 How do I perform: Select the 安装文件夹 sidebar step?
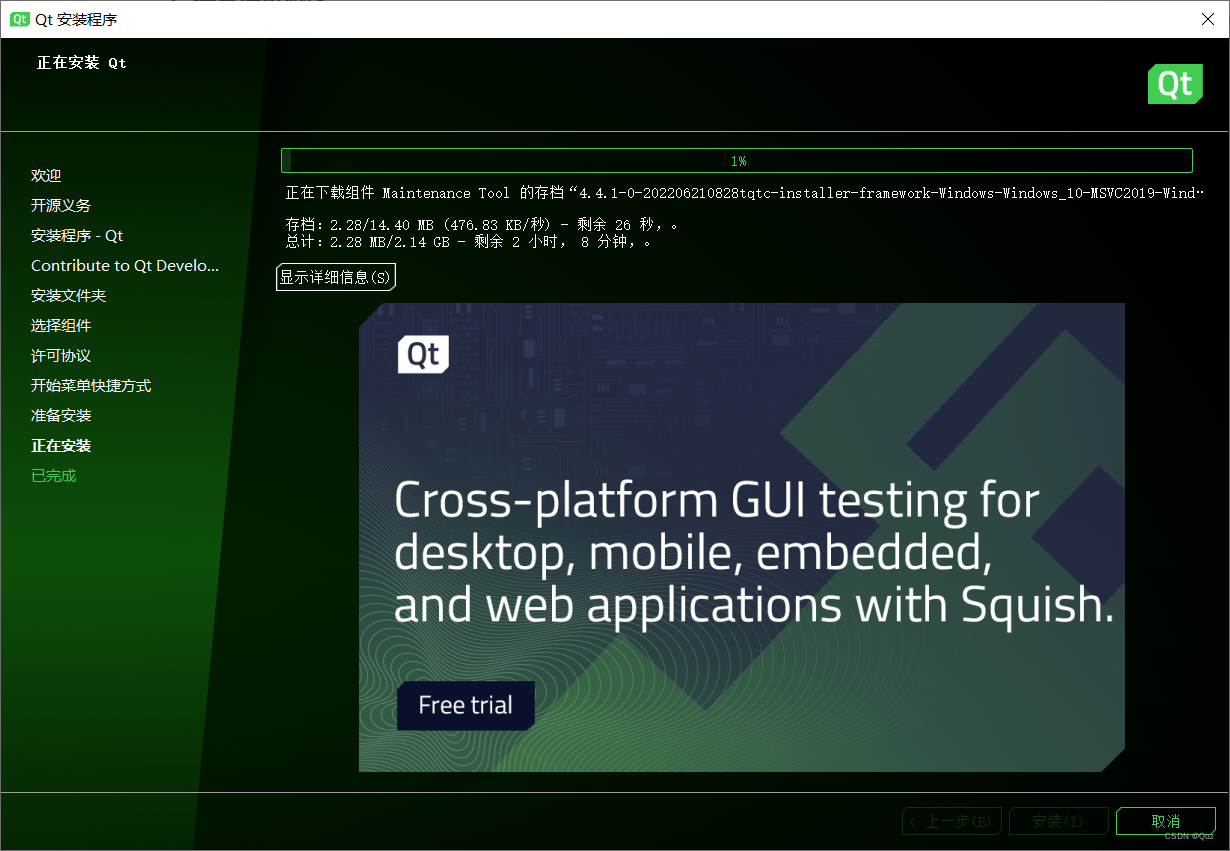pyautogui.click(x=68, y=296)
